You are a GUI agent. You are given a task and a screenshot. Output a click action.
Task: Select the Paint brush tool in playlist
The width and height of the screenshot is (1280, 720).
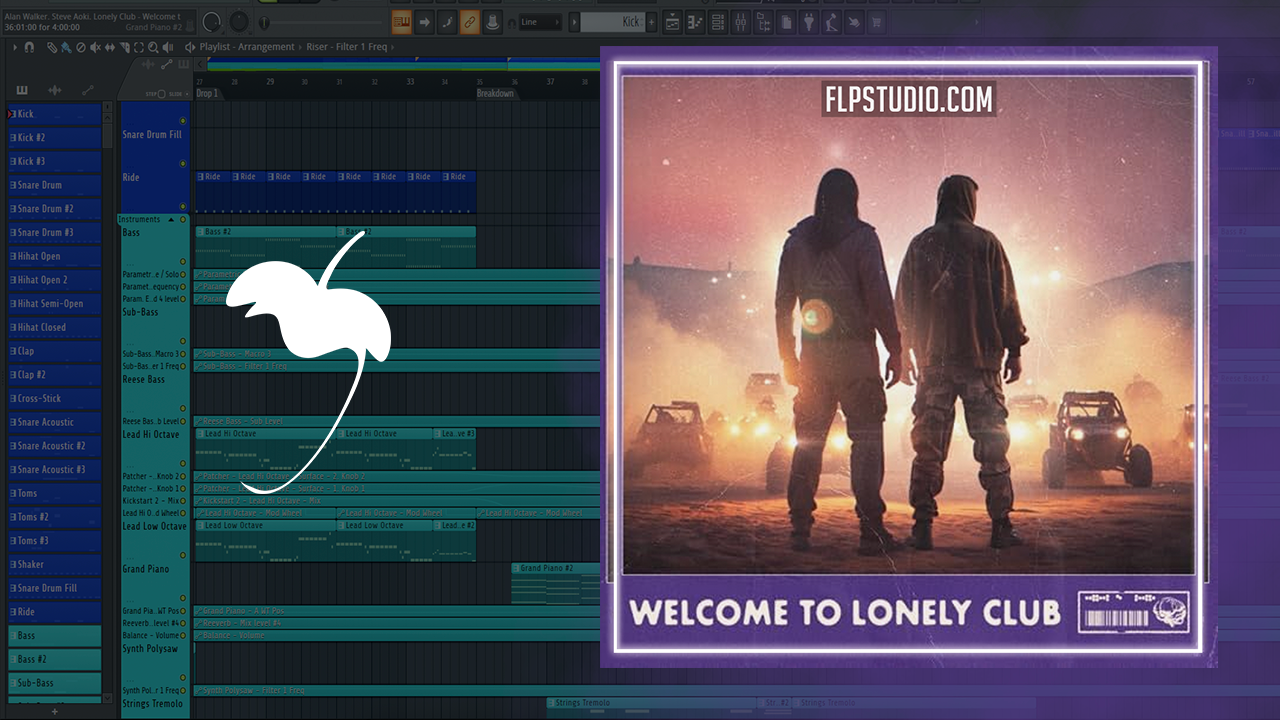66,47
